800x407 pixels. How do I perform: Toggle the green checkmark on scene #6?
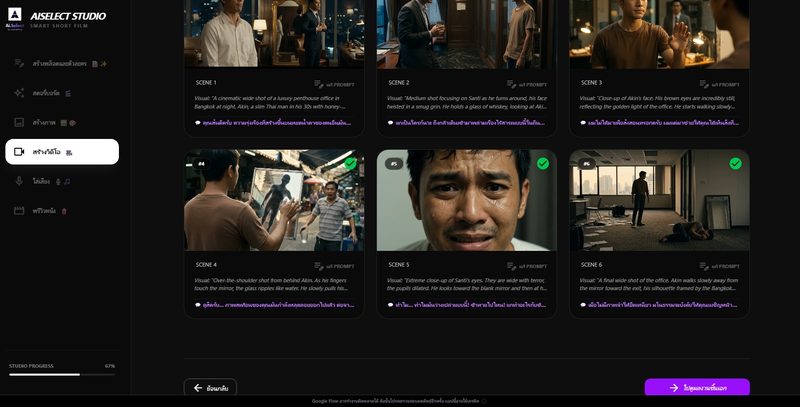(735, 163)
